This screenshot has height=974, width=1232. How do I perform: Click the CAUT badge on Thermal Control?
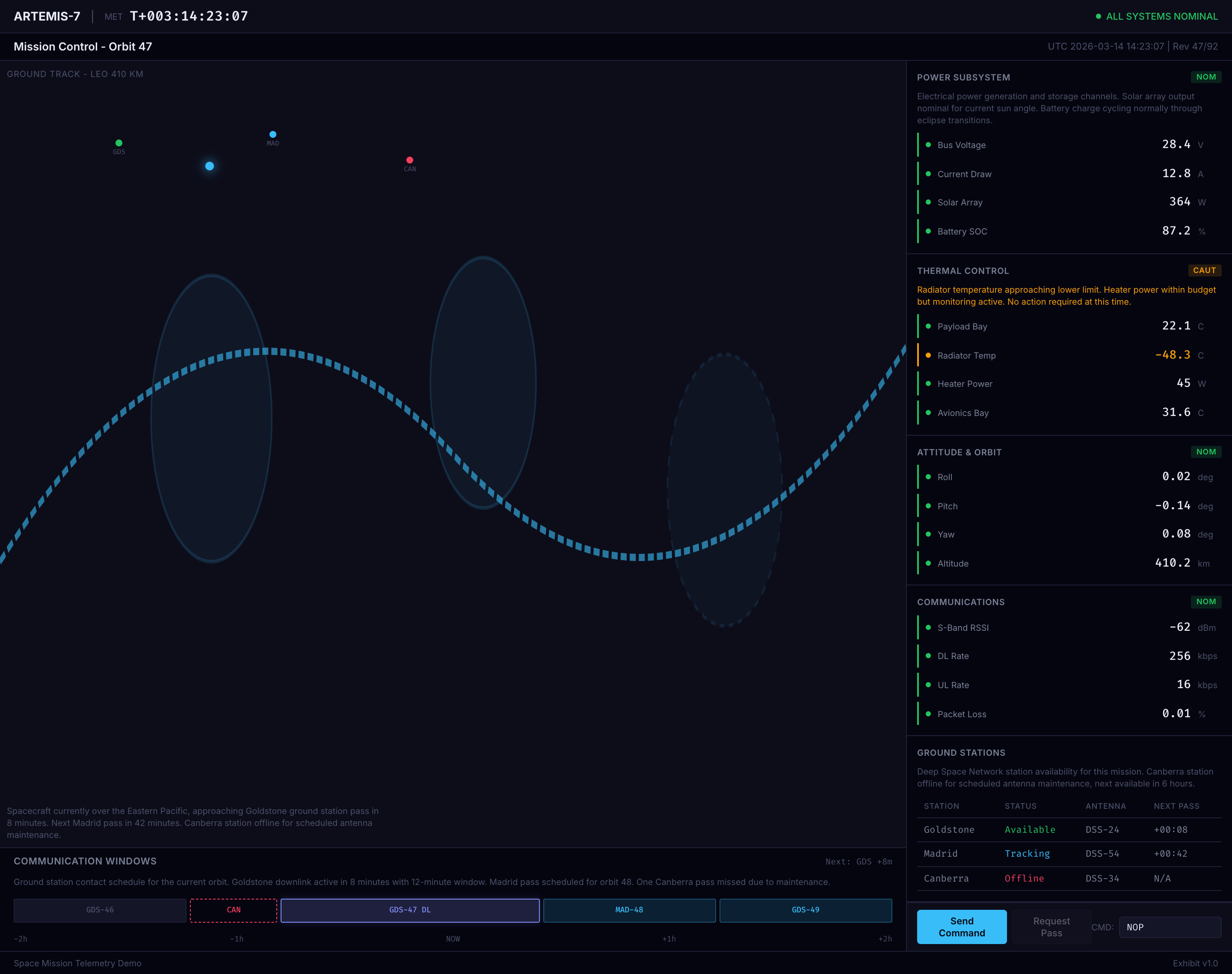(x=1205, y=270)
